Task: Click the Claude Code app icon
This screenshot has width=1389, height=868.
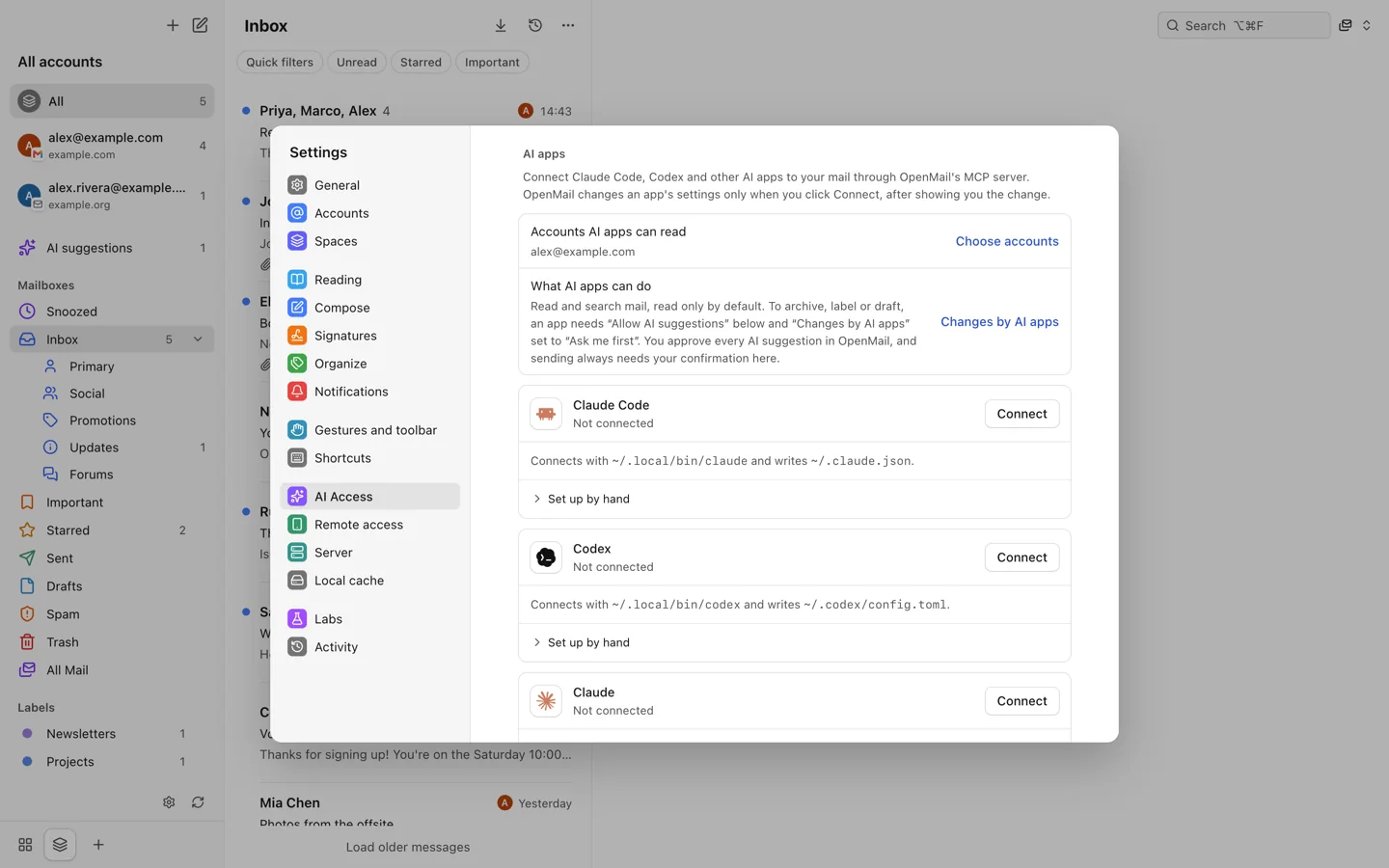Action: point(546,414)
